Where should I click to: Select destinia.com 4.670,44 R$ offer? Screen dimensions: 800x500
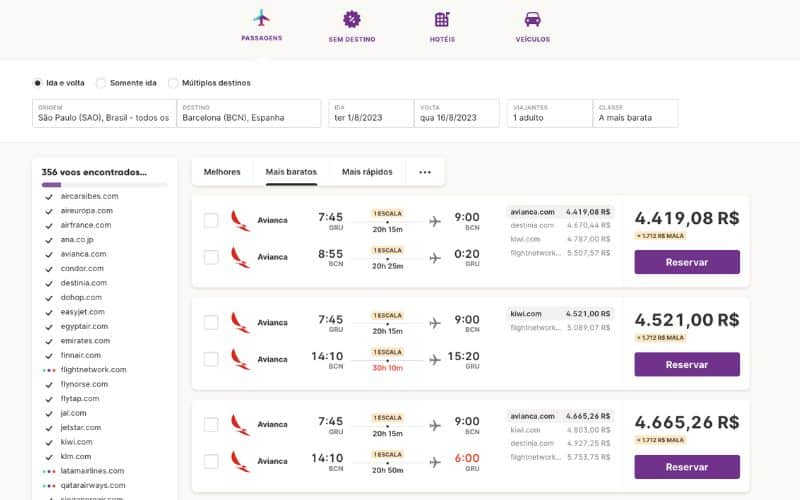(560, 225)
